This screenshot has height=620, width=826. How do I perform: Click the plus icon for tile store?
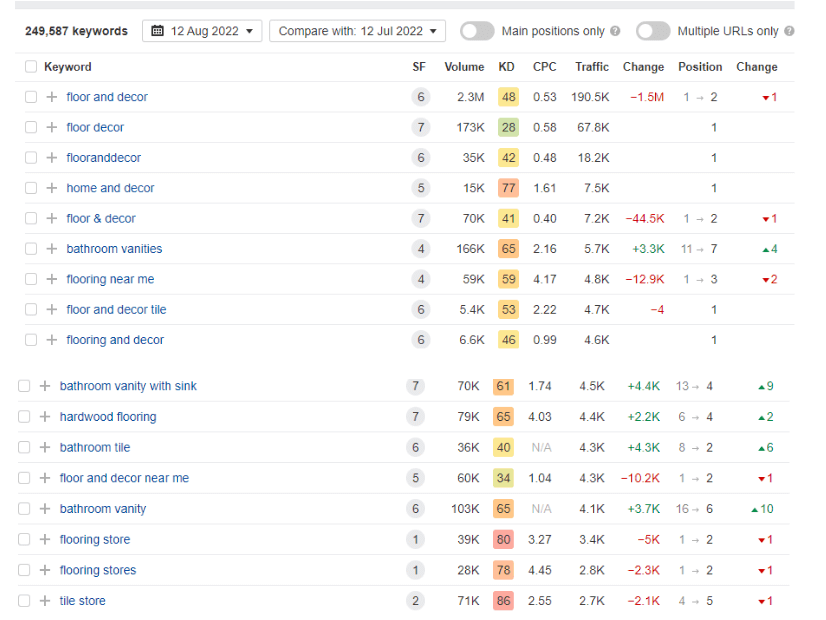tap(45, 601)
